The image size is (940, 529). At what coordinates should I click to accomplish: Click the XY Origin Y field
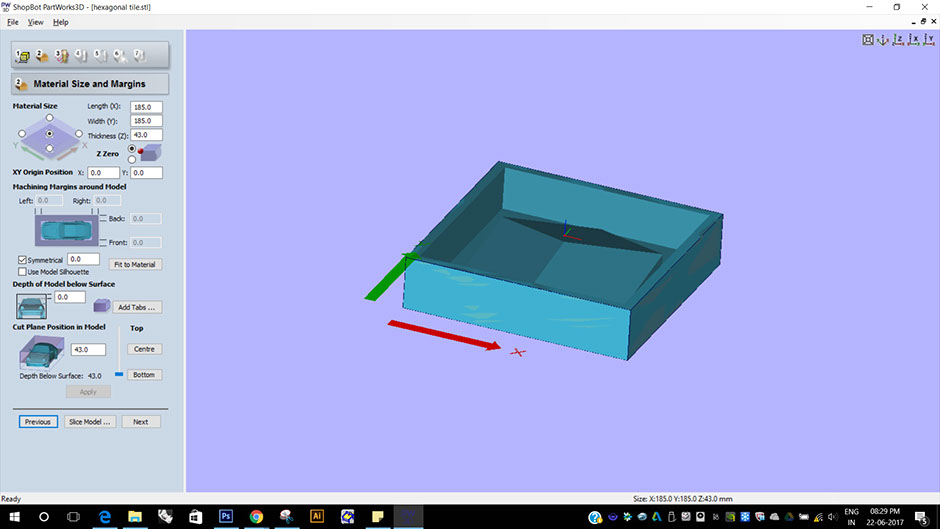pos(146,173)
